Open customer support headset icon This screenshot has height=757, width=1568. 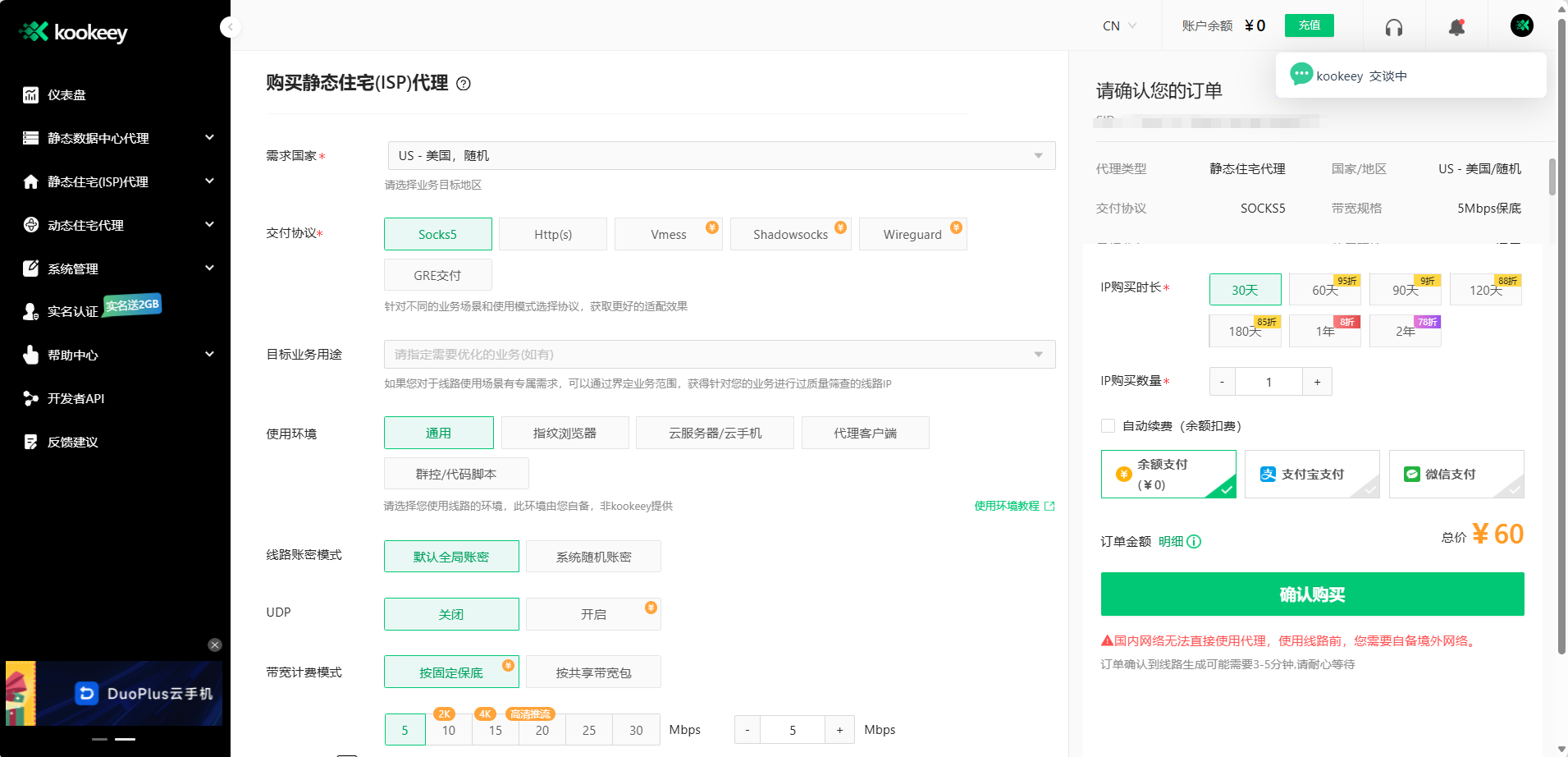tap(1393, 28)
